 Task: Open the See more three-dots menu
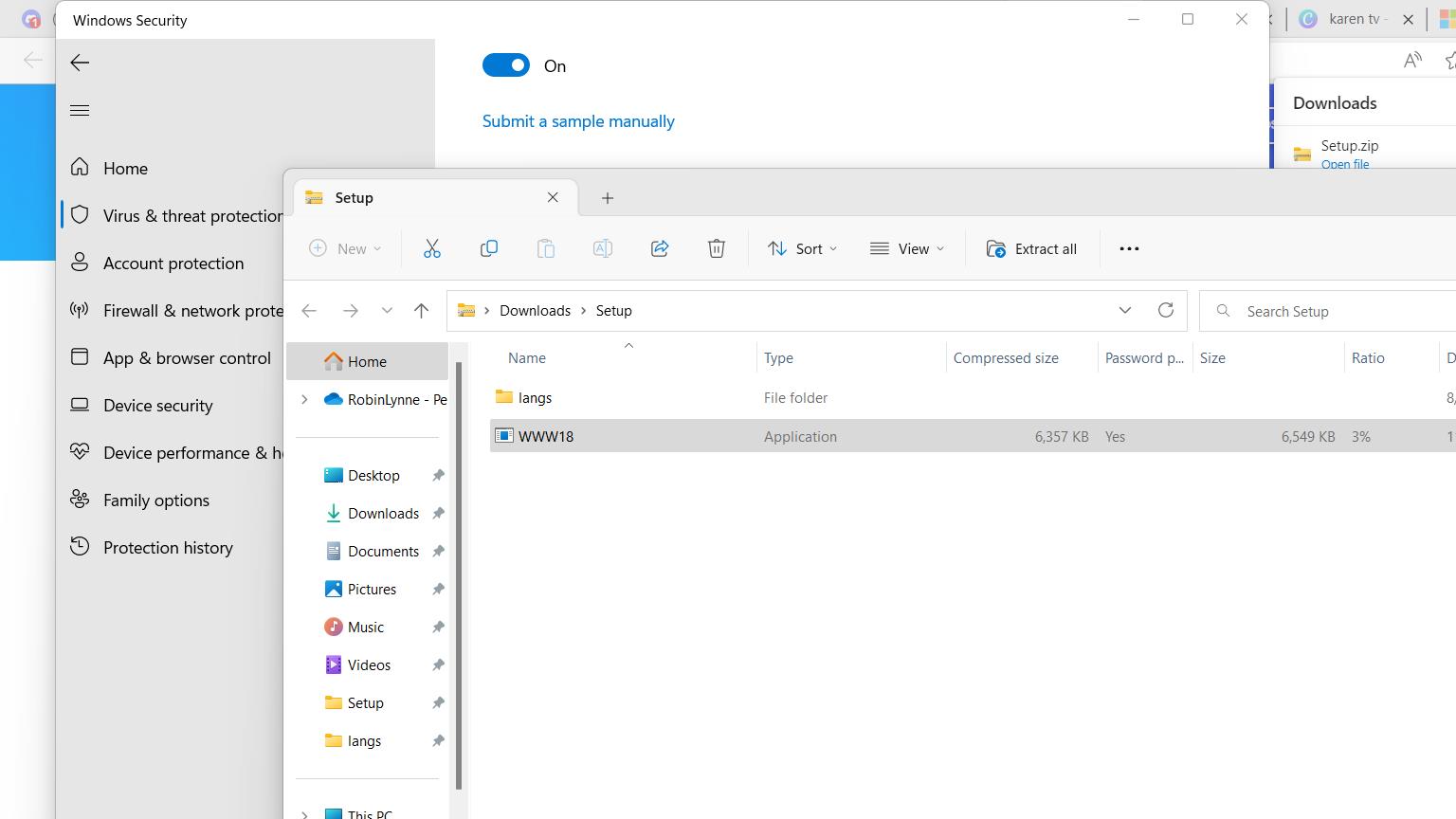[x=1129, y=248]
